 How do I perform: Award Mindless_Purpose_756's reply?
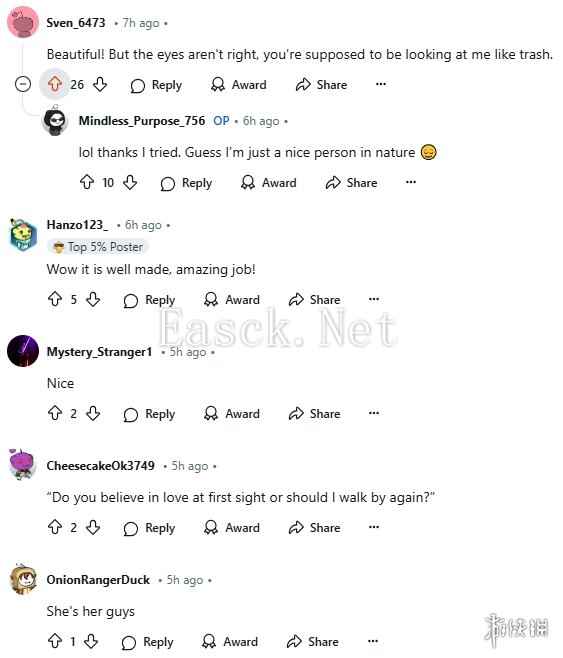pyautogui.click(x=268, y=183)
